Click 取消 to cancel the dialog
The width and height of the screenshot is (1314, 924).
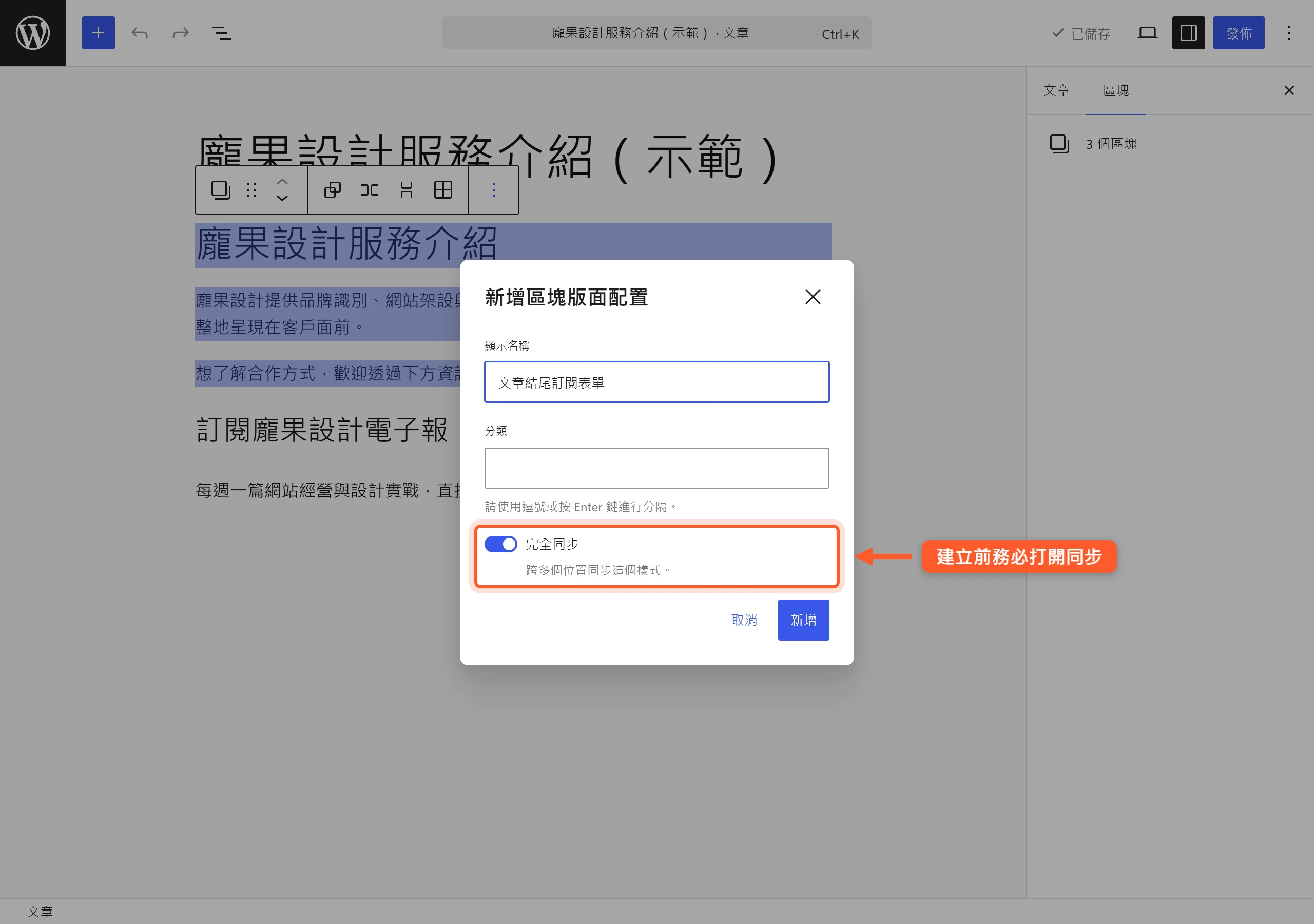coord(744,620)
